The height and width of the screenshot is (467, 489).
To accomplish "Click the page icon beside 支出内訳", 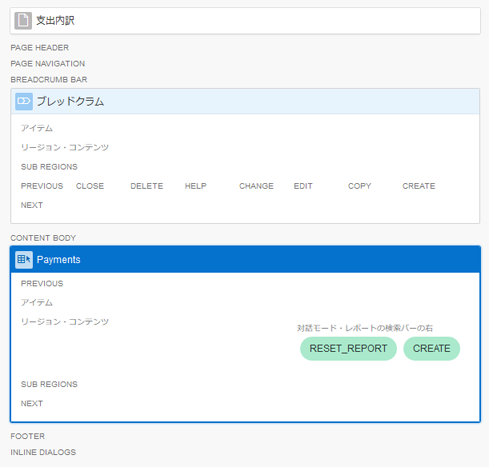I will point(23,21).
